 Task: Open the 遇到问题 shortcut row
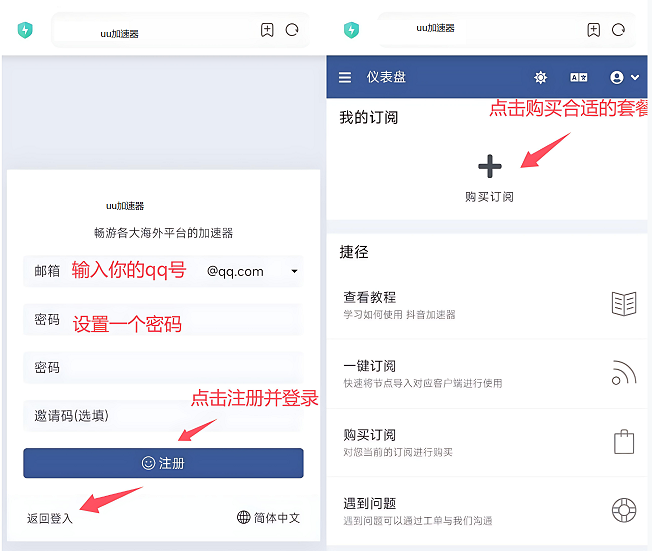[487, 511]
